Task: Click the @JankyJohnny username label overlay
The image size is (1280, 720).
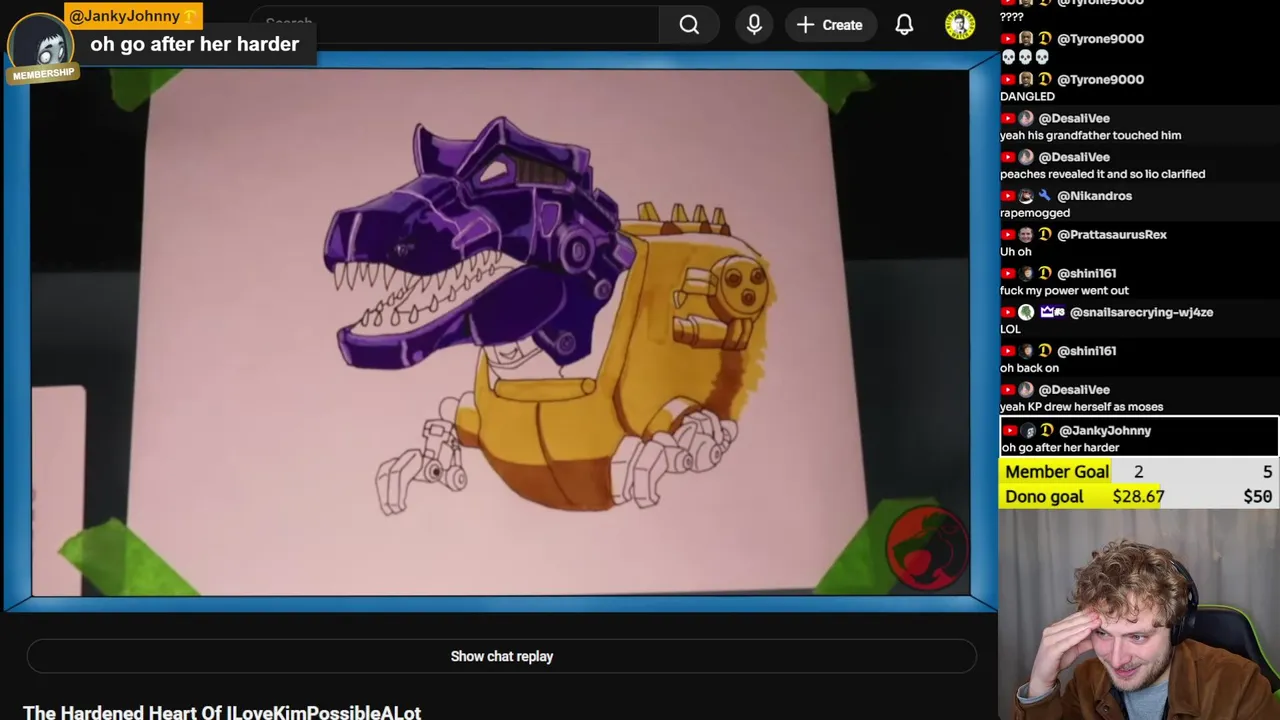Action: [x=132, y=16]
